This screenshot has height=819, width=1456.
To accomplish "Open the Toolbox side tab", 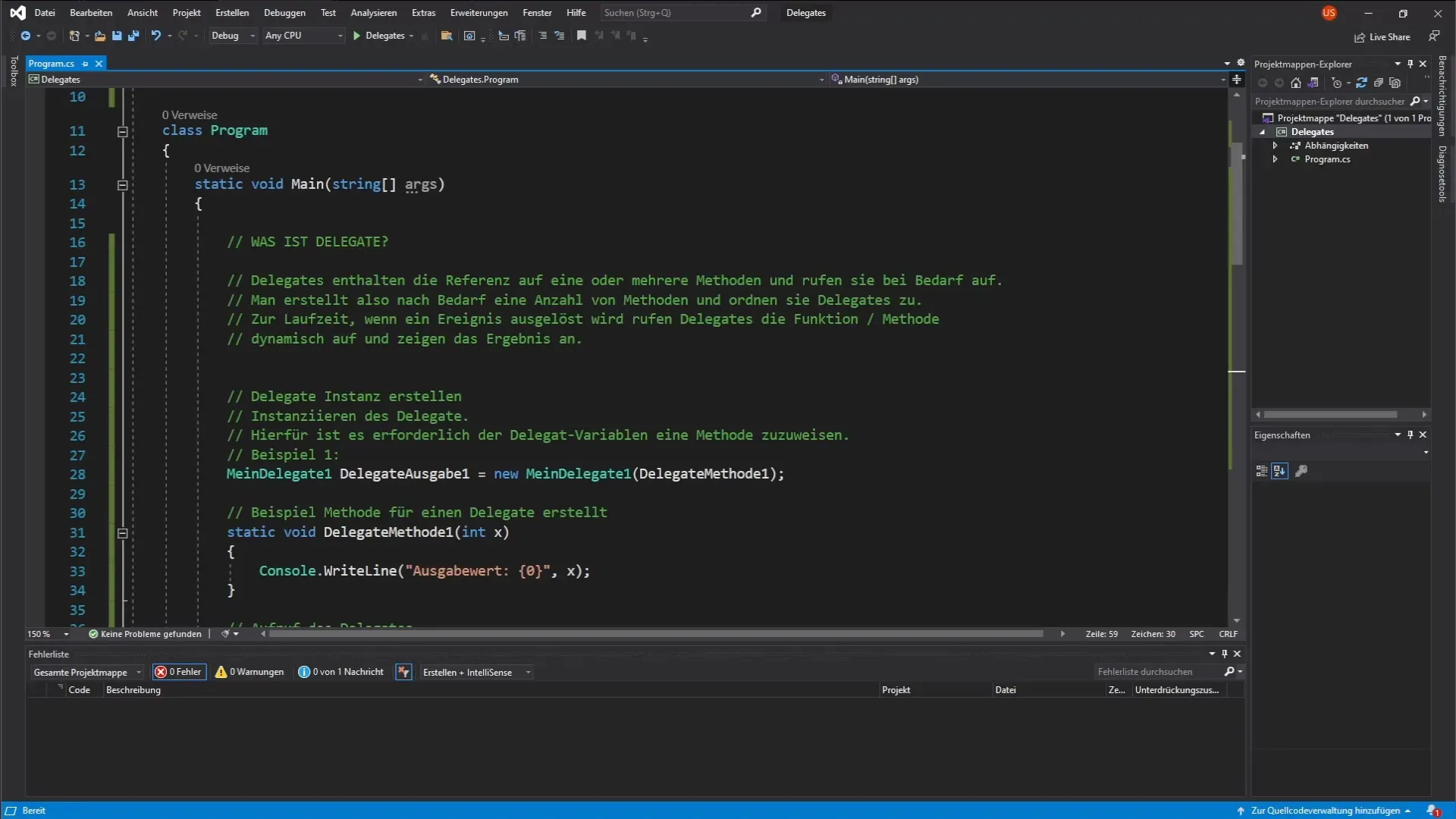I will coord(13,71).
